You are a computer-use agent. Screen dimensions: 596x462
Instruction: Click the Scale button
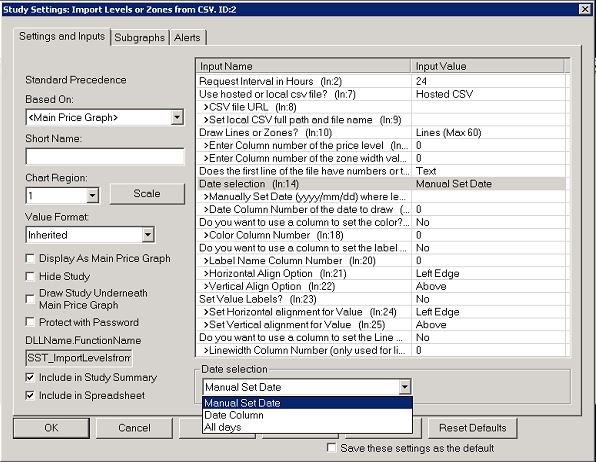click(147, 194)
